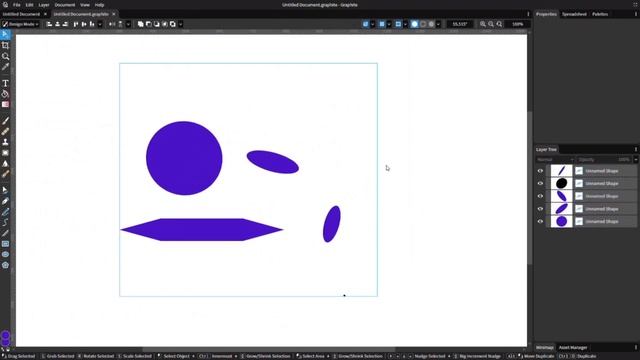Hide the black circle layer
640x360 pixels.
click(x=540, y=183)
